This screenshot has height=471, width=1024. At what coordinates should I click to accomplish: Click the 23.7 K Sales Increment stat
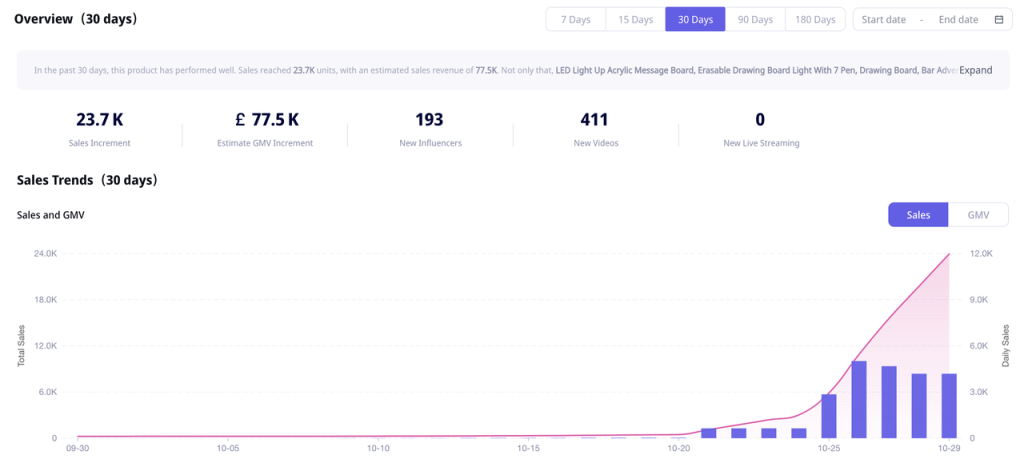(x=99, y=120)
